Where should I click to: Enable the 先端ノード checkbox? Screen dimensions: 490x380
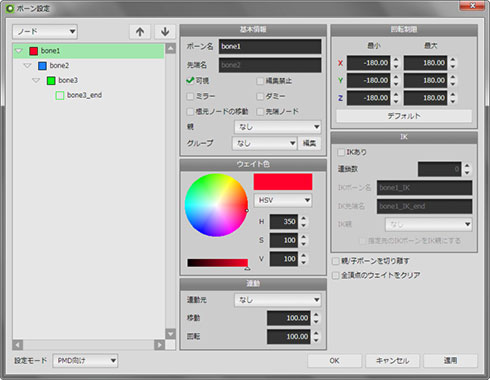[260, 111]
